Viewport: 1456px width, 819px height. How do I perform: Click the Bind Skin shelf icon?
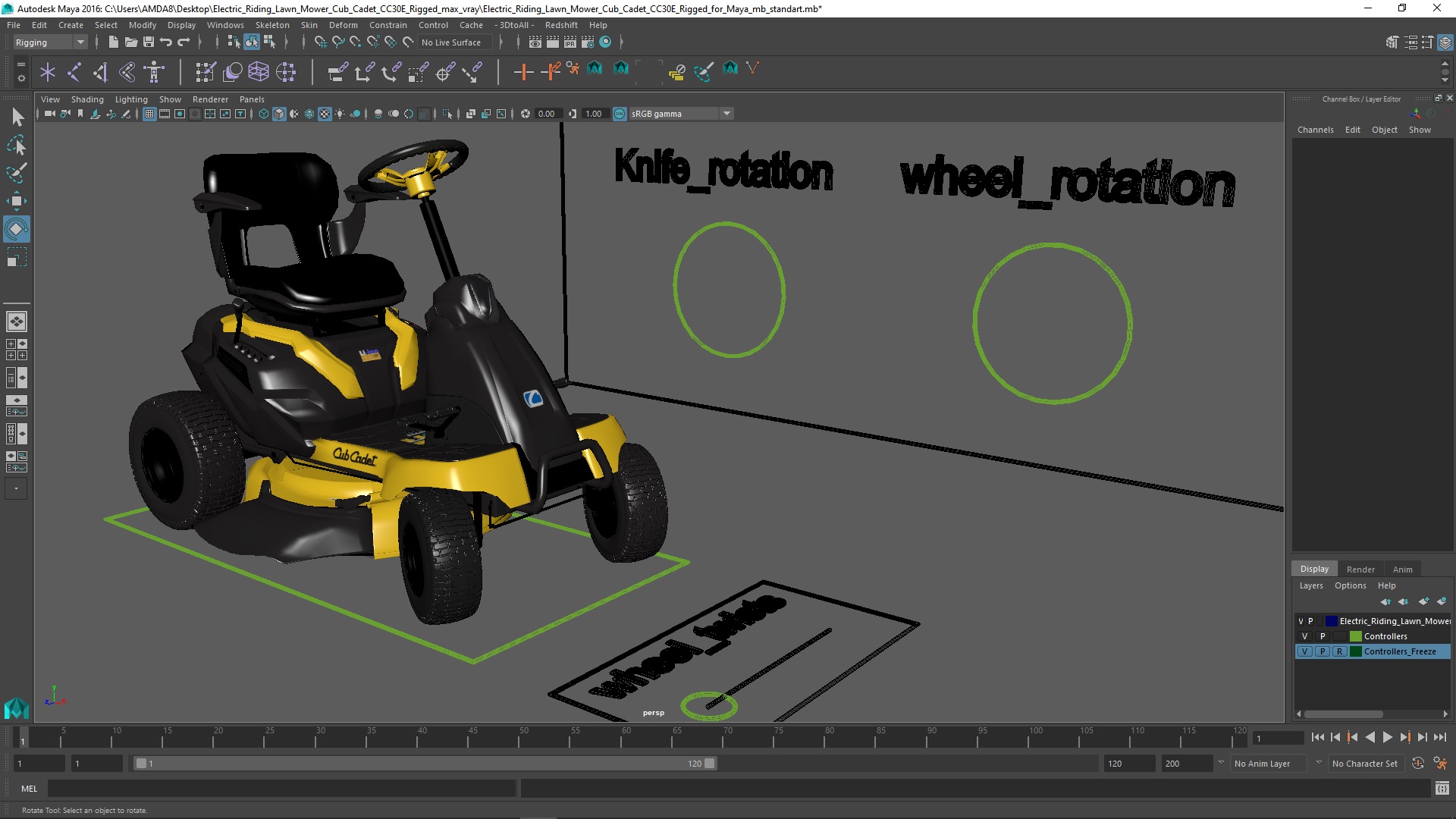coord(127,72)
